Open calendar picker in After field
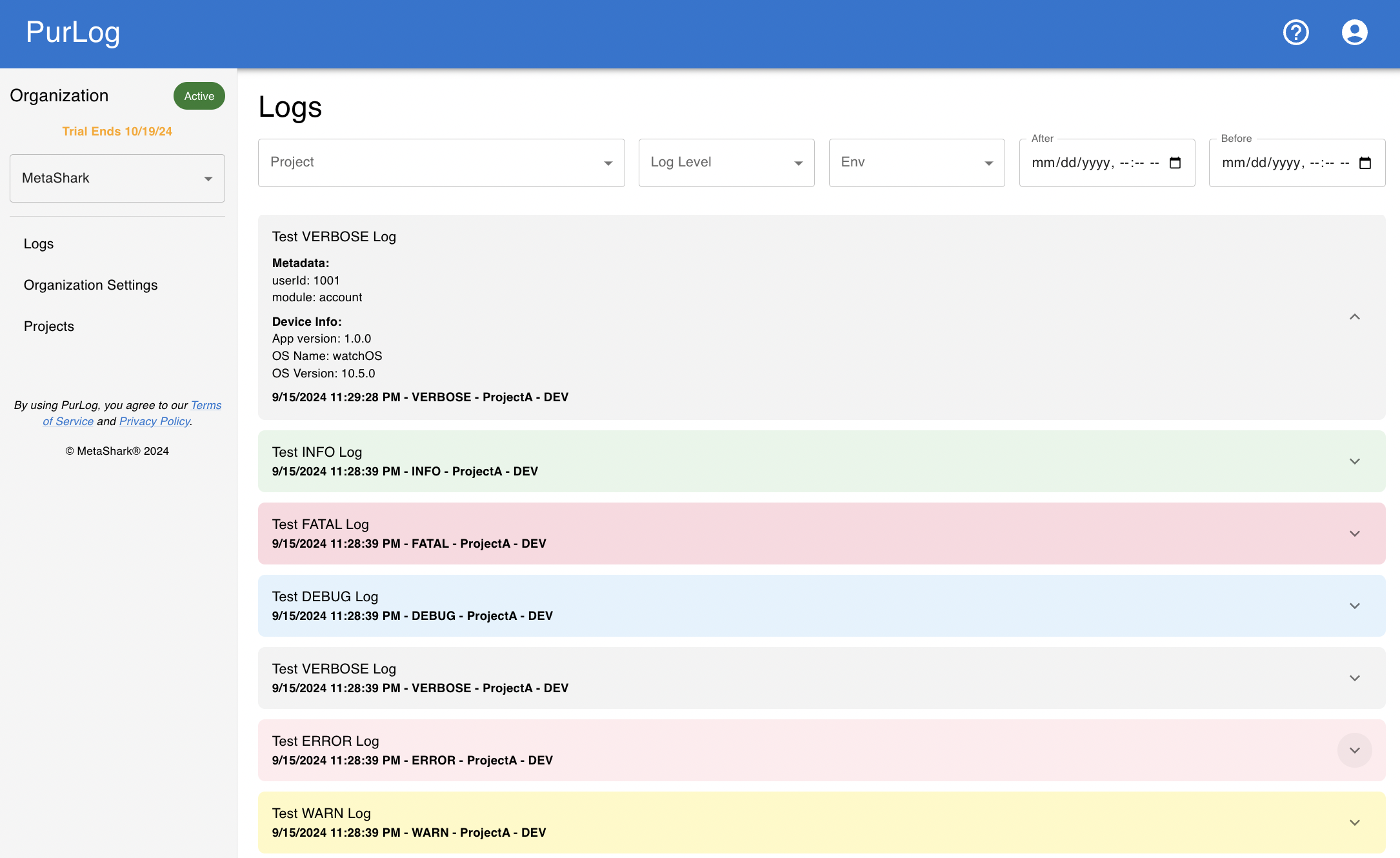Image resolution: width=1400 pixels, height=858 pixels. 1175,163
